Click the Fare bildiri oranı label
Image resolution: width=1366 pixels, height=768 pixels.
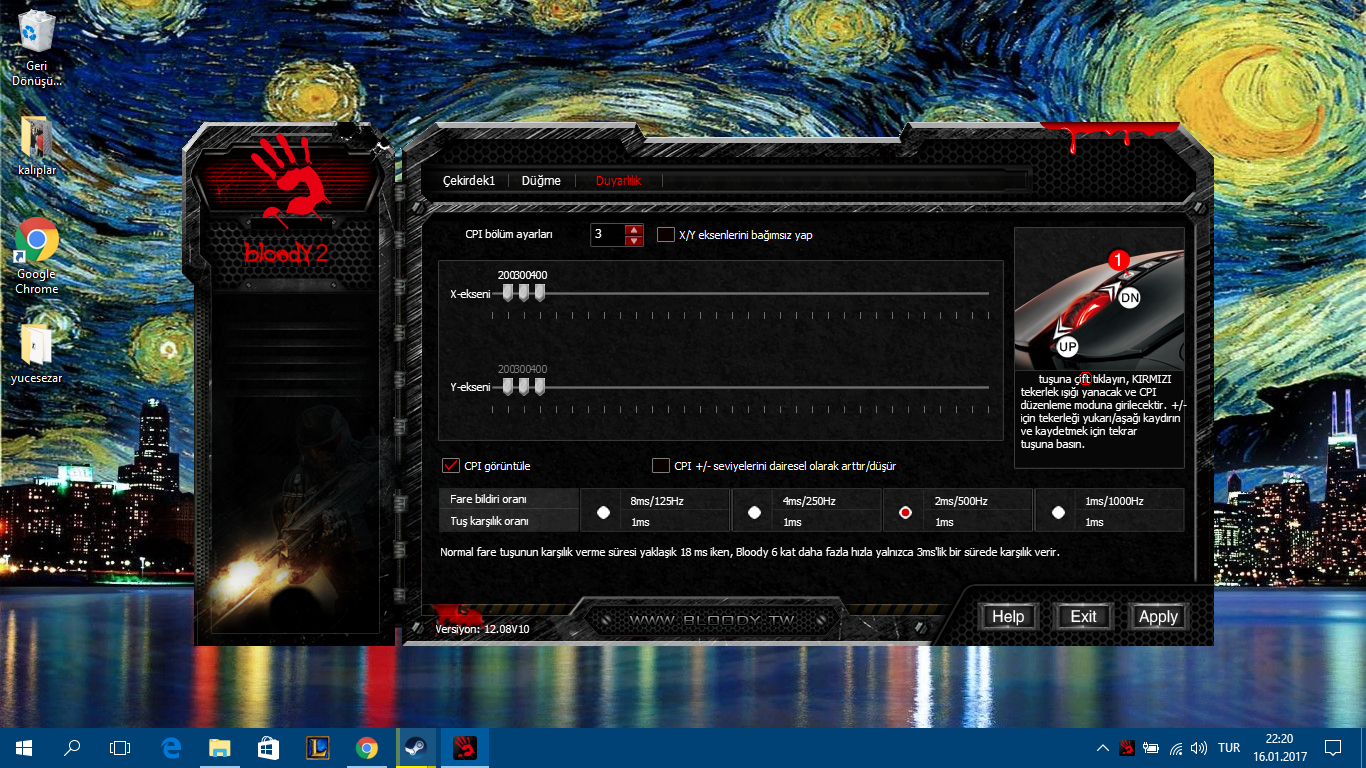pyautogui.click(x=488, y=499)
